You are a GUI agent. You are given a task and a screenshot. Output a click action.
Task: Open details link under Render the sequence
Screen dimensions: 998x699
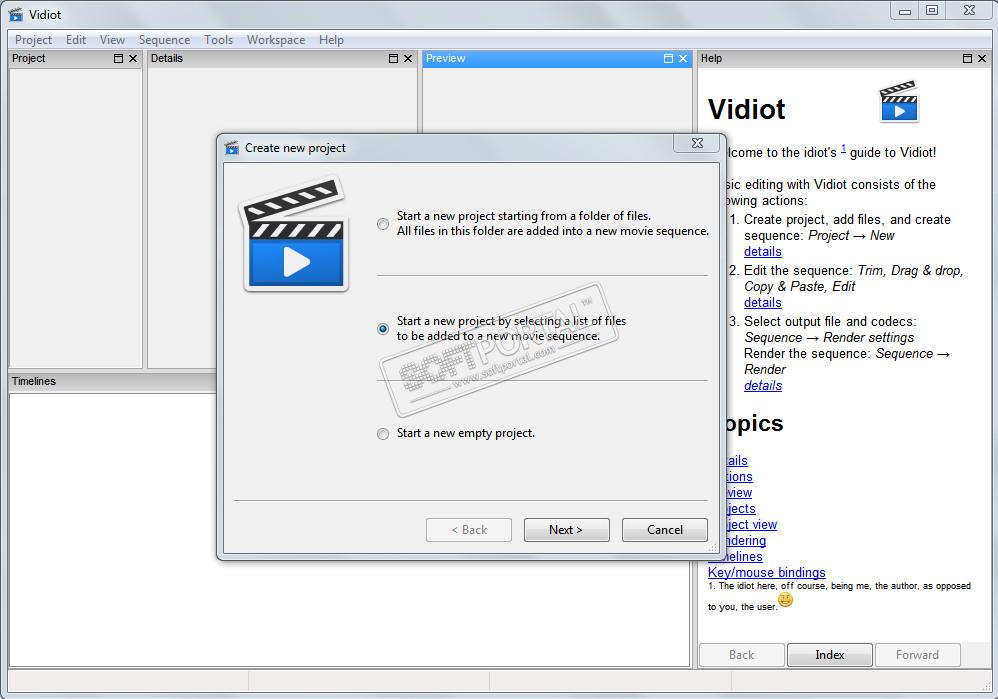pyautogui.click(x=763, y=385)
